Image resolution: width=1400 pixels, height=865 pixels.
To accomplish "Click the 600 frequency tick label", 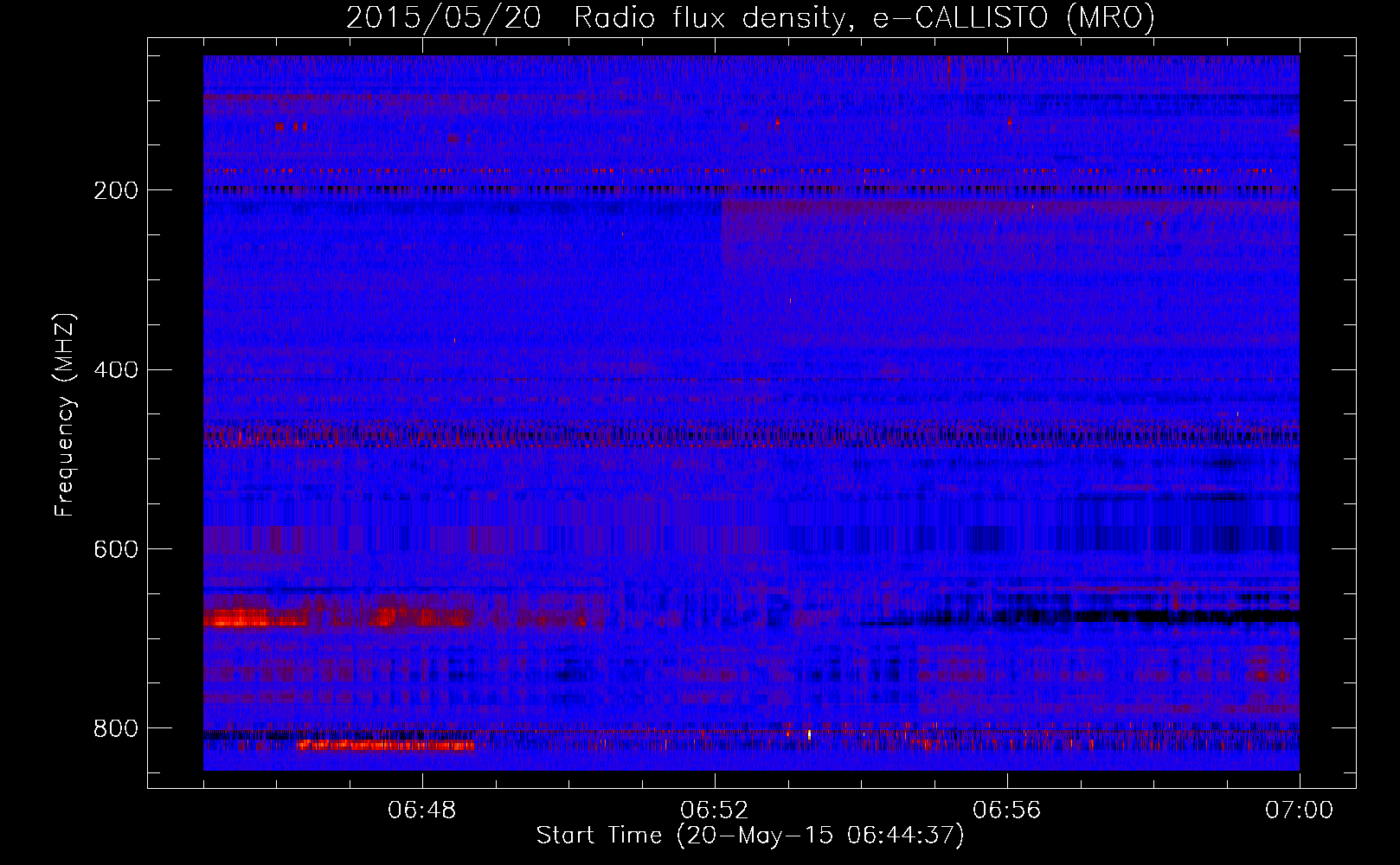I will (x=115, y=549).
